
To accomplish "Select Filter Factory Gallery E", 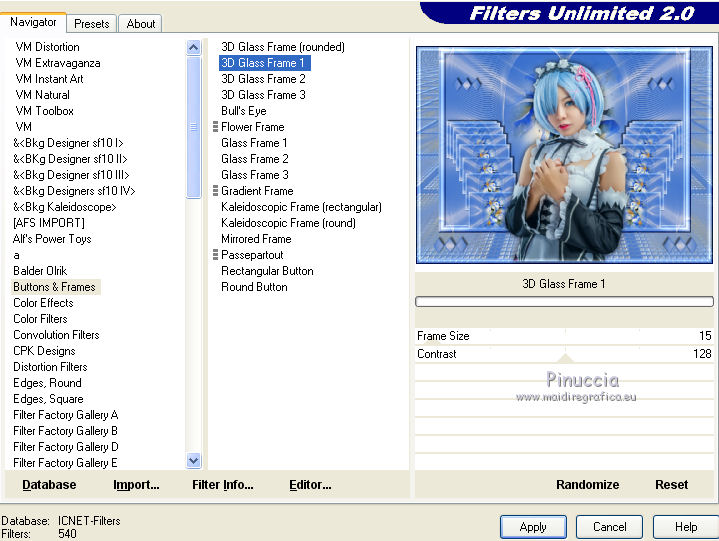I will [65, 463].
